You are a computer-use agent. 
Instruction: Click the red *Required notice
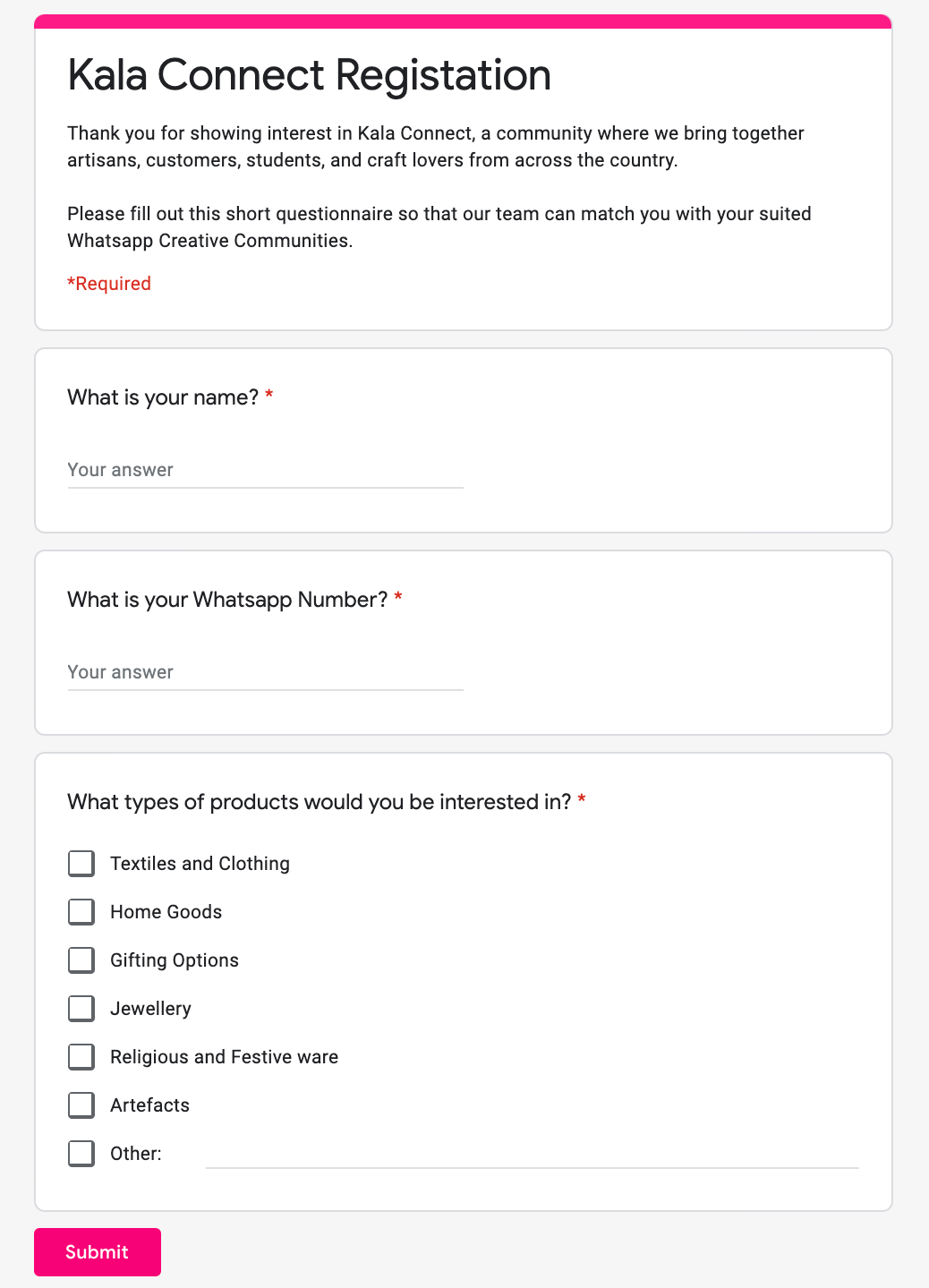click(x=109, y=284)
